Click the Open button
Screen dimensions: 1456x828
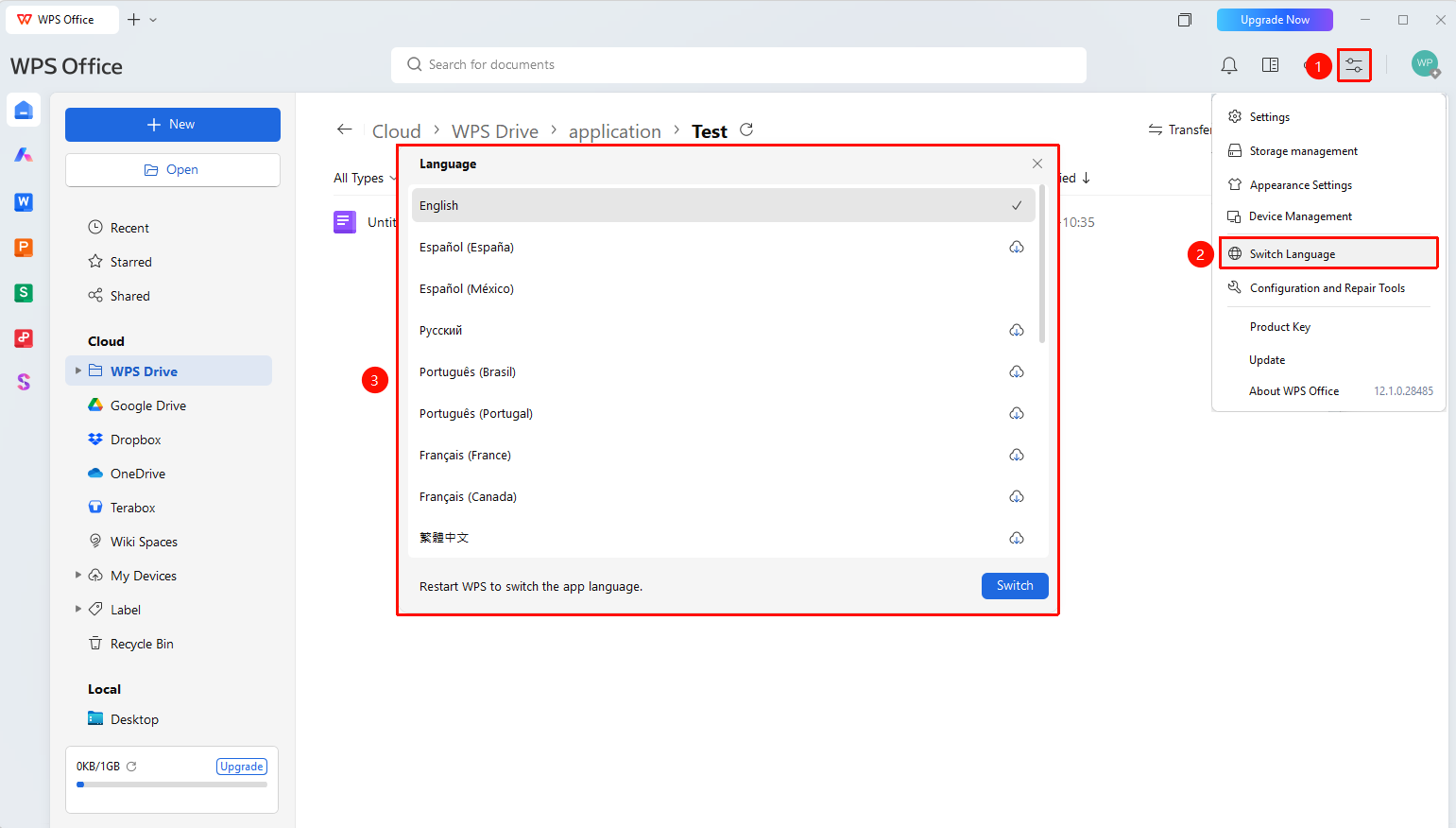[x=173, y=170]
